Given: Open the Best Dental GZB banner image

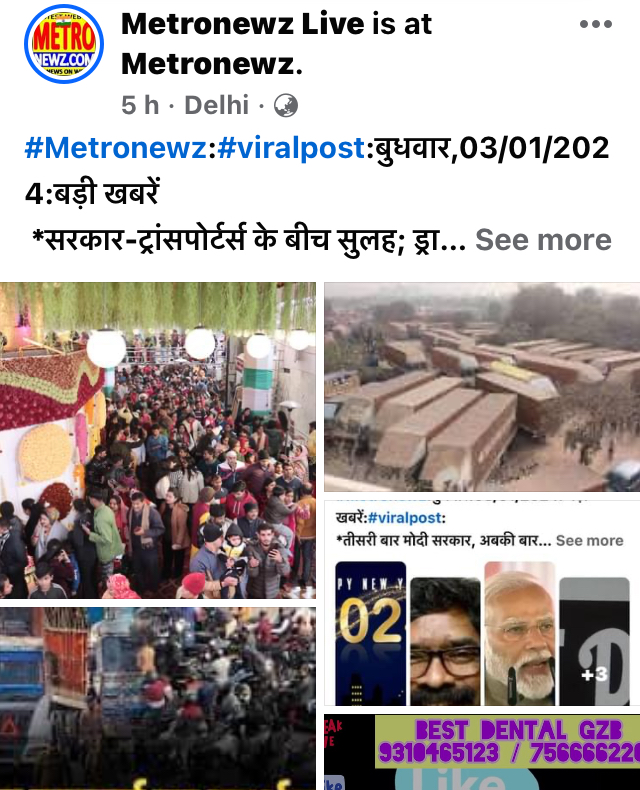Looking at the screenshot, I should (482, 752).
